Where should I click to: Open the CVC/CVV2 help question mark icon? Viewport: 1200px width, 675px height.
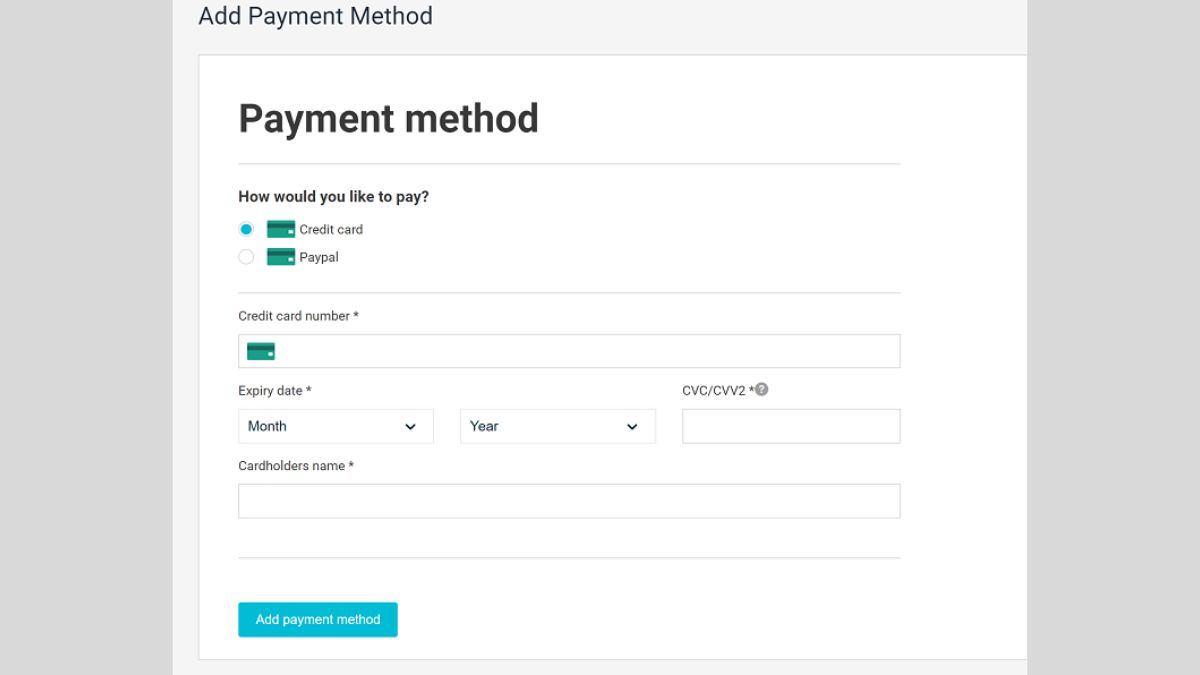[762, 389]
